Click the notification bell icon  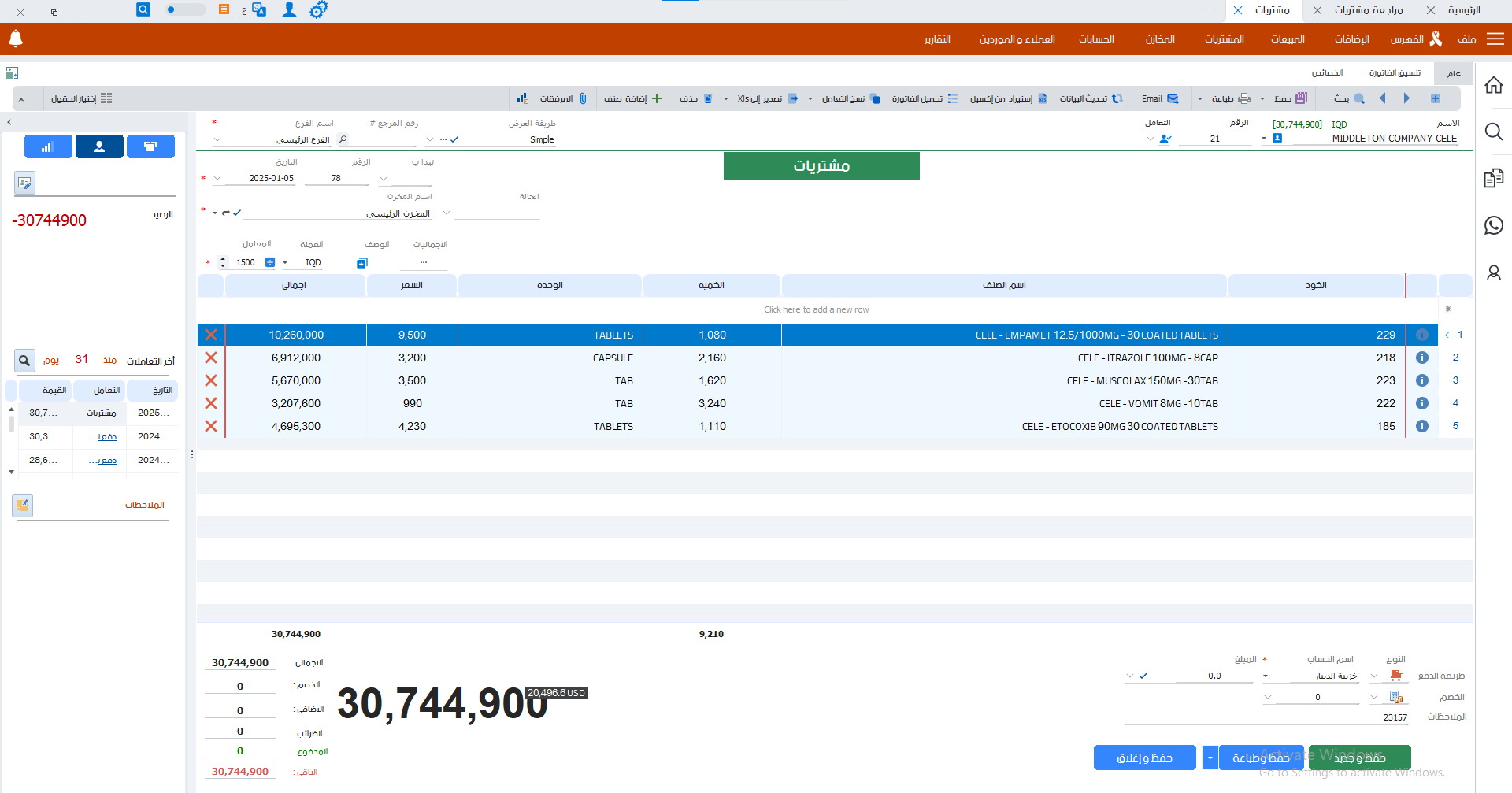click(x=16, y=39)
